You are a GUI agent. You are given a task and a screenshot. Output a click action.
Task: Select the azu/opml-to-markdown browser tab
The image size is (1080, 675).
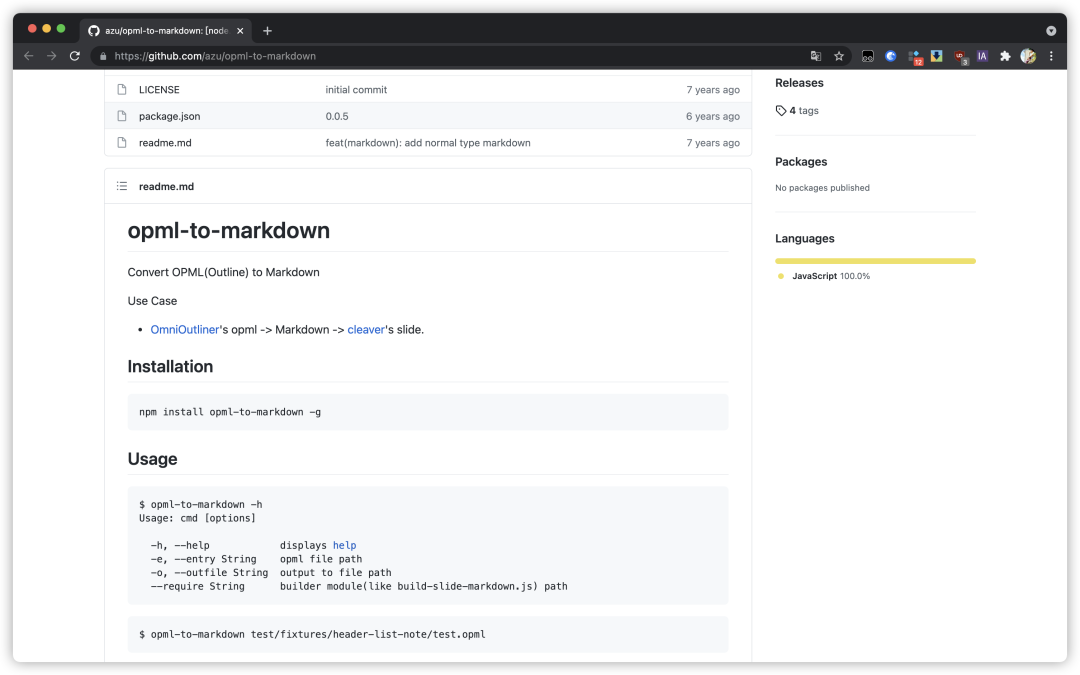click(160, 30)
